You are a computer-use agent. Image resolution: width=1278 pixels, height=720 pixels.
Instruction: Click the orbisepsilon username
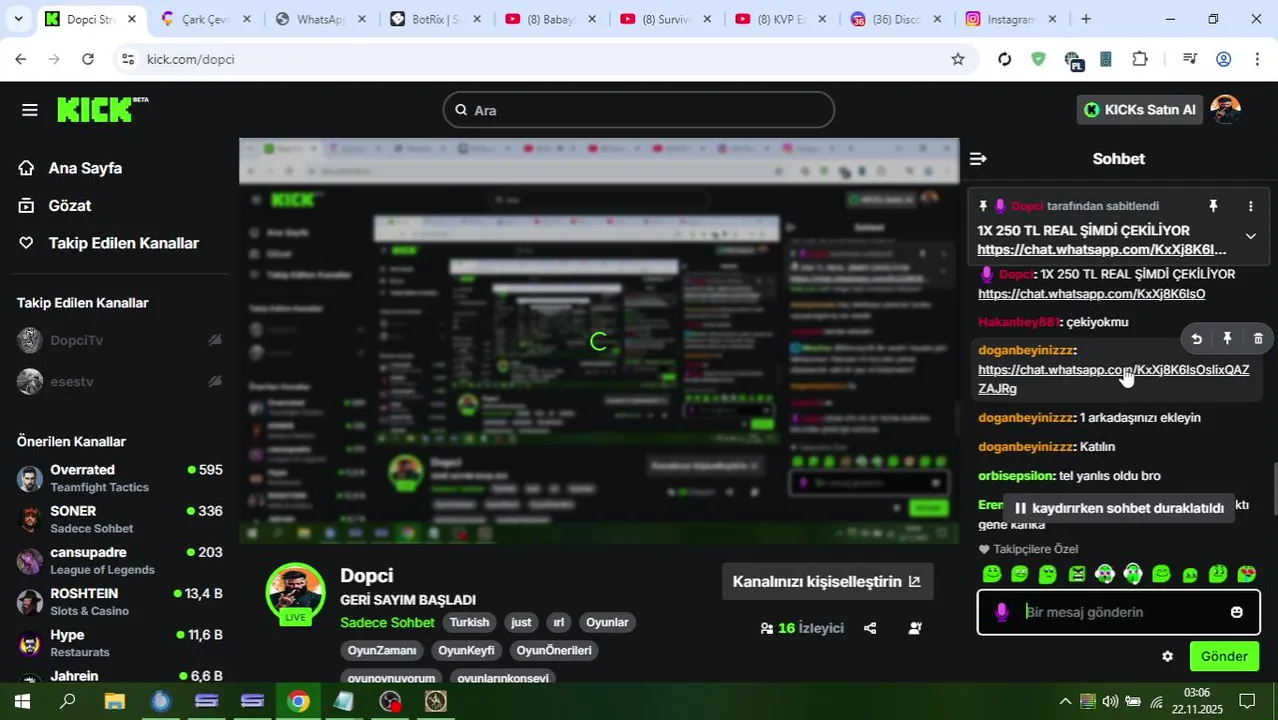(1016, 476)
